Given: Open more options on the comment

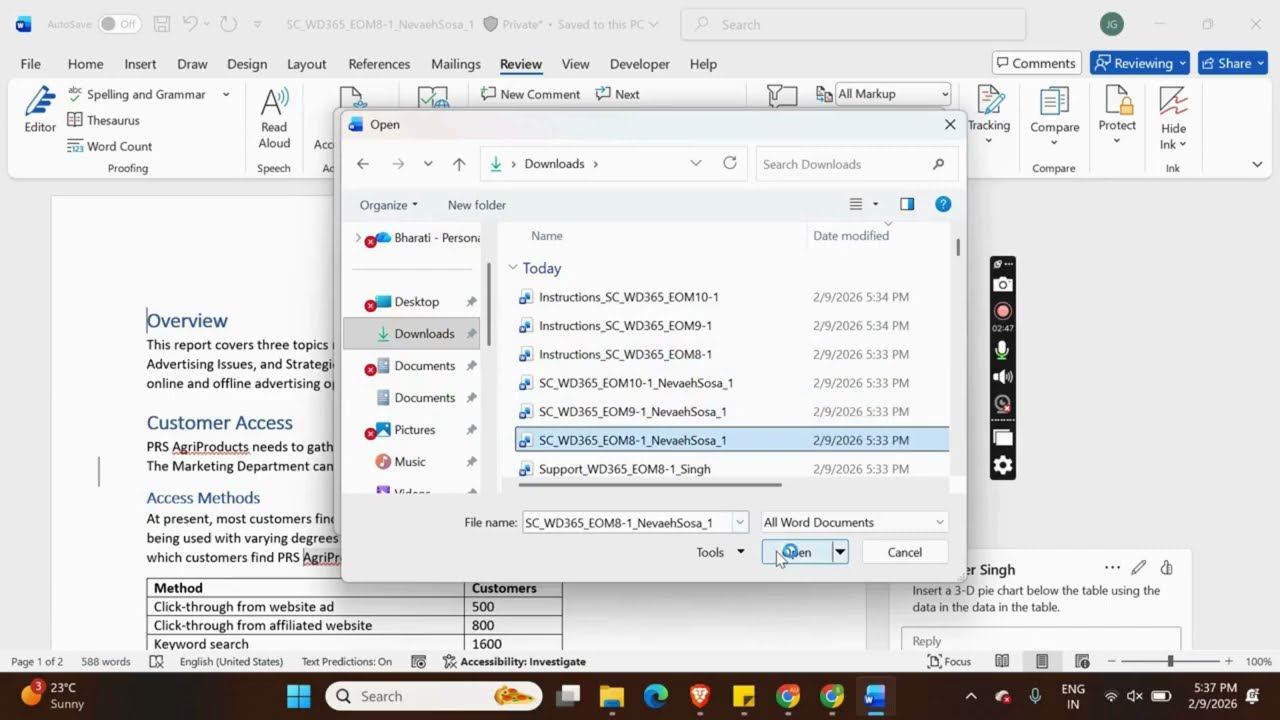Looking at the screenshot, I should tap(1112, 568).
